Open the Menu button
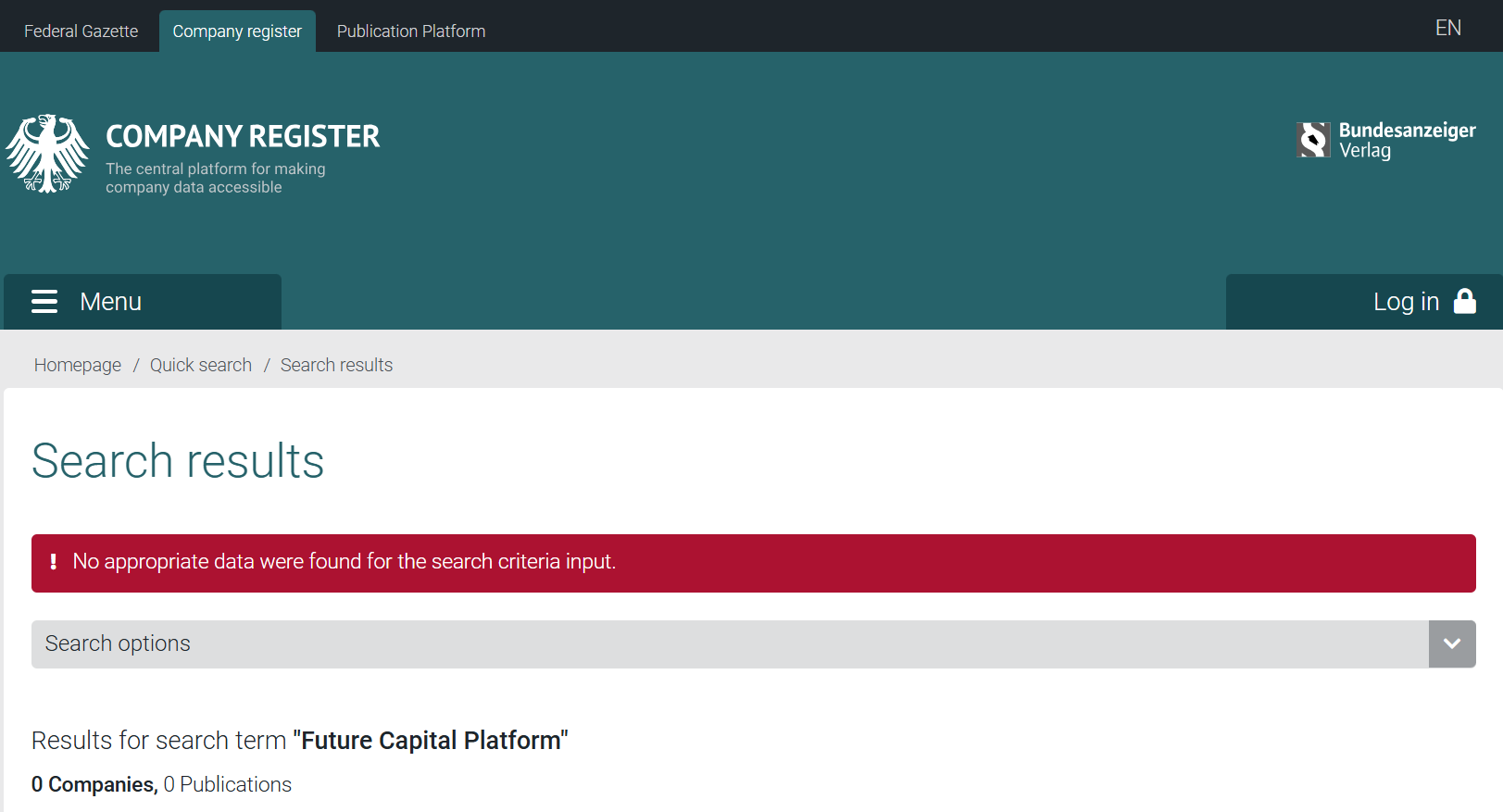Image resolution: width=1503 pixels, height=812 pixels. pyautogui.click(x=143, y=302)
